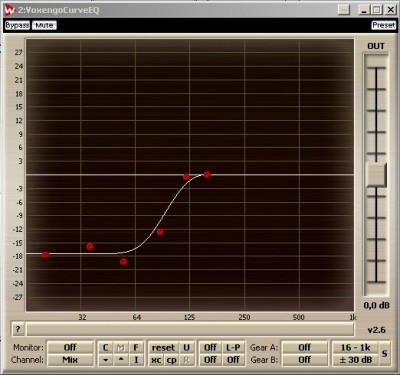The width and height of the screenshot is (400, 375).
Task: Open the 16 - 1k frequency range selector
Action: [355, 348]
